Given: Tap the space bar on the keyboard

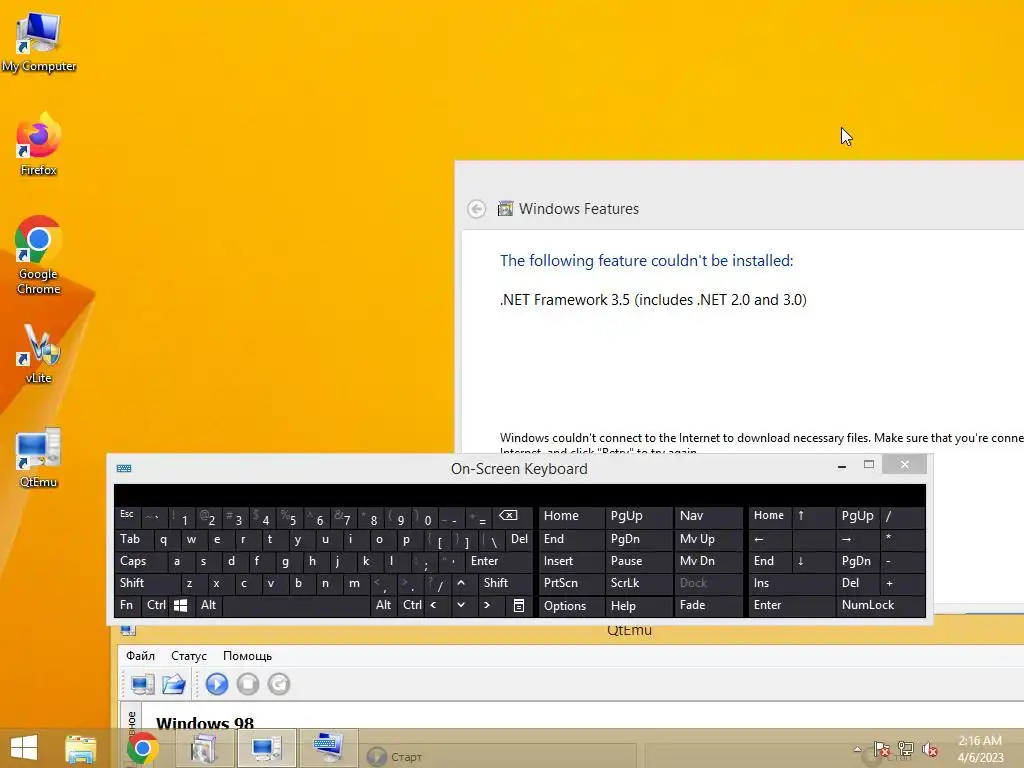Looking at the screenshot, I should [297, 605].
